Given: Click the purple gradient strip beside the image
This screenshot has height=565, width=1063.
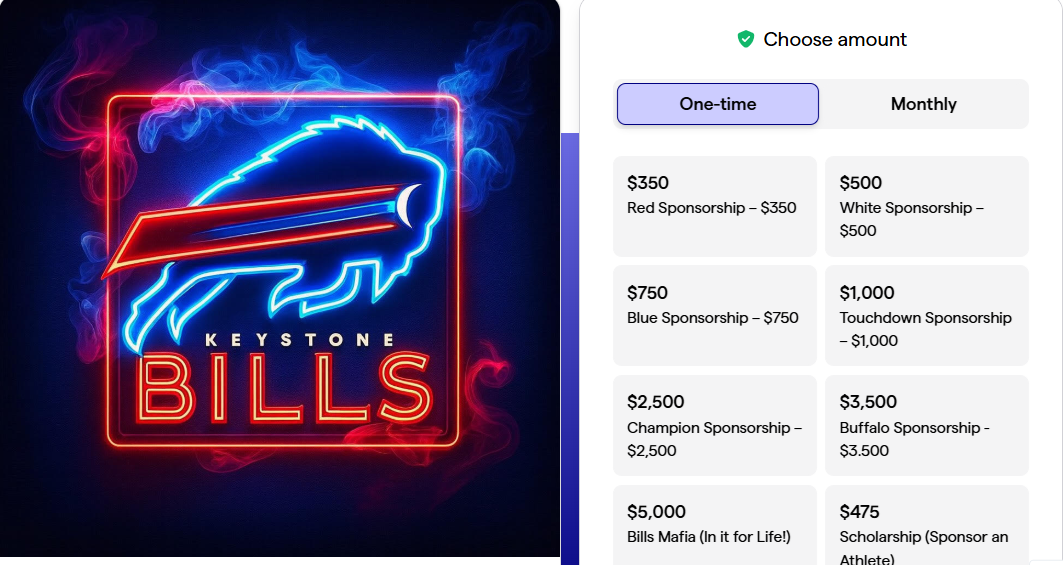Looking at the screenshot, I should [570, 350].
